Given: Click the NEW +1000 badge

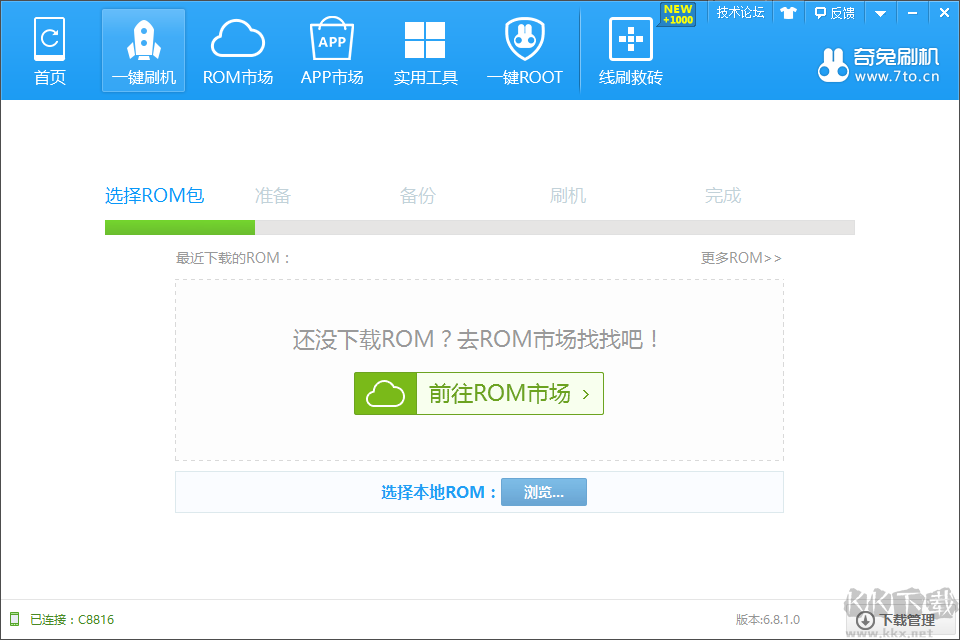Looking at the screenshot, I should 678,14.
